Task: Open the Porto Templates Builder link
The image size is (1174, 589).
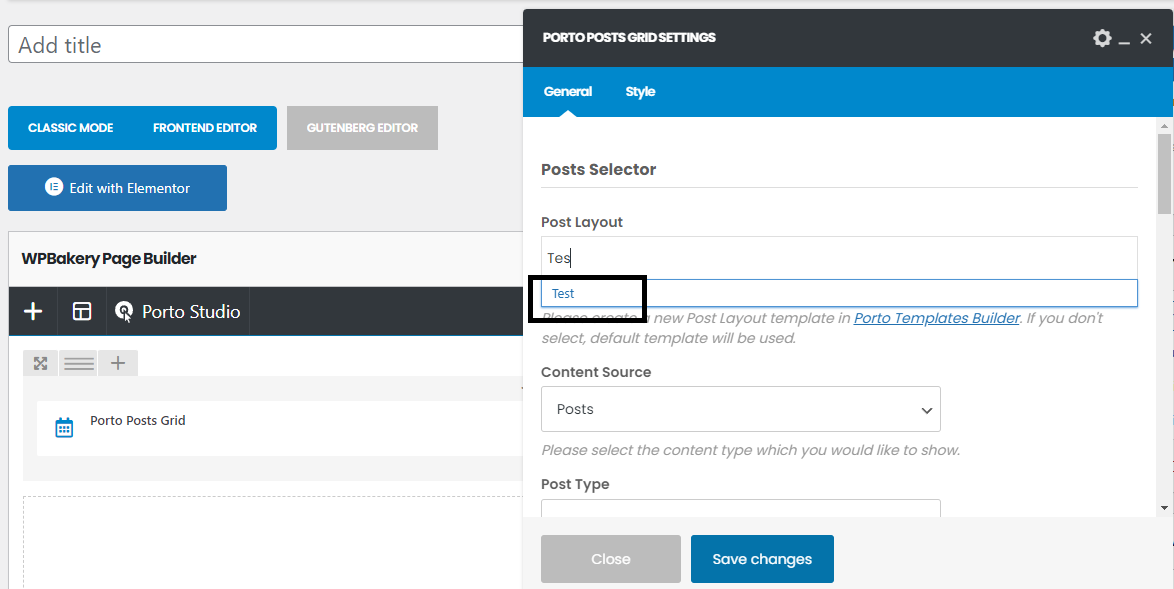Action: coord(937,318)
